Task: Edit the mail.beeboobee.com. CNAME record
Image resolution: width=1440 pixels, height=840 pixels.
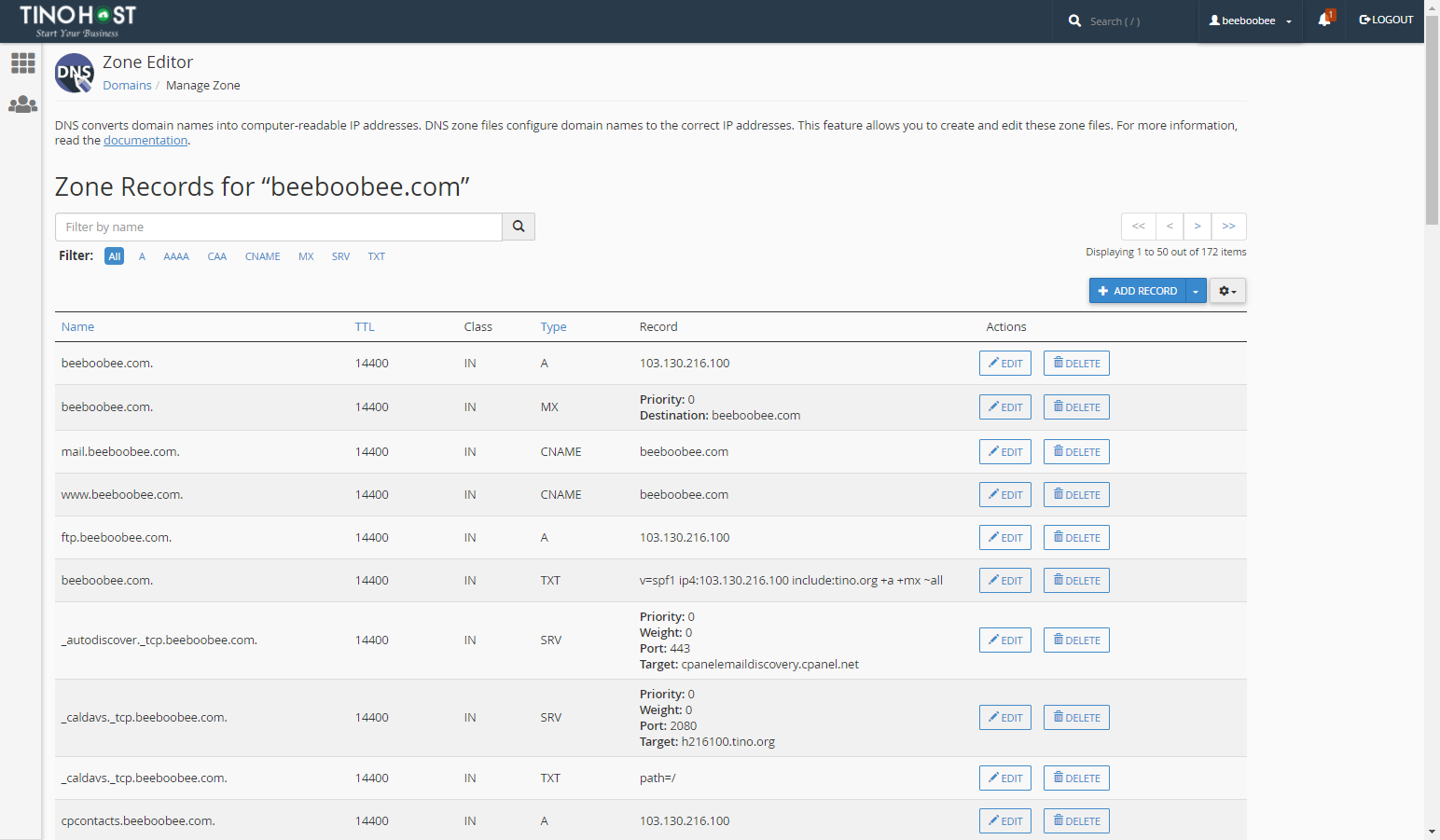Action: click(1005, 452)
